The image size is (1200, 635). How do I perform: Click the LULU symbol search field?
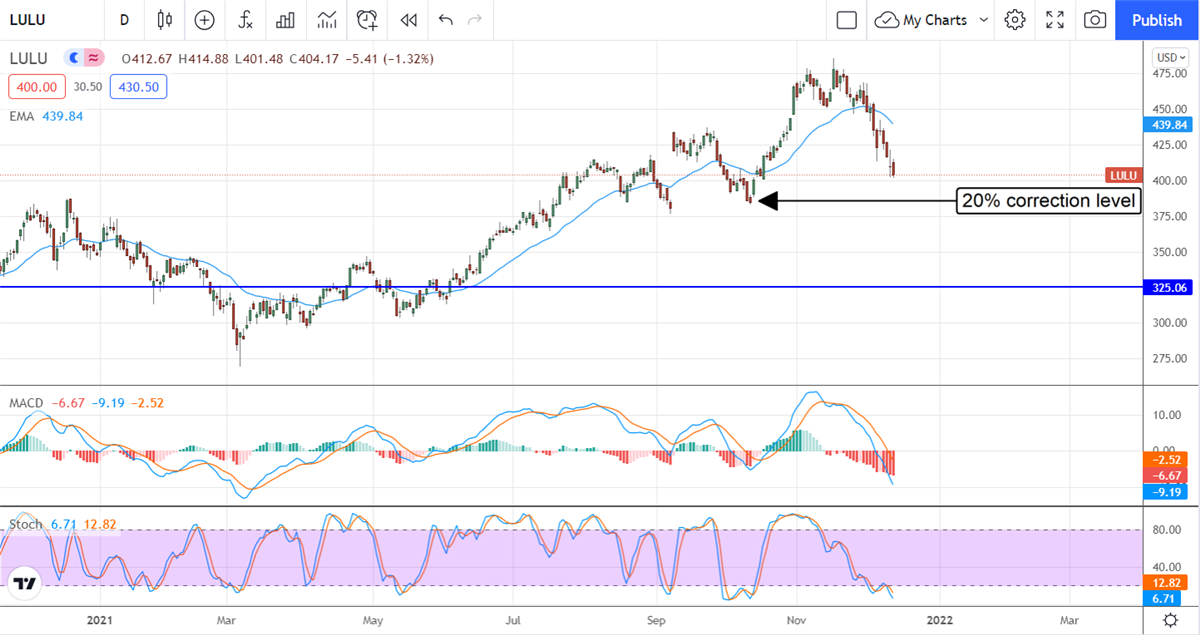(52, 20)
